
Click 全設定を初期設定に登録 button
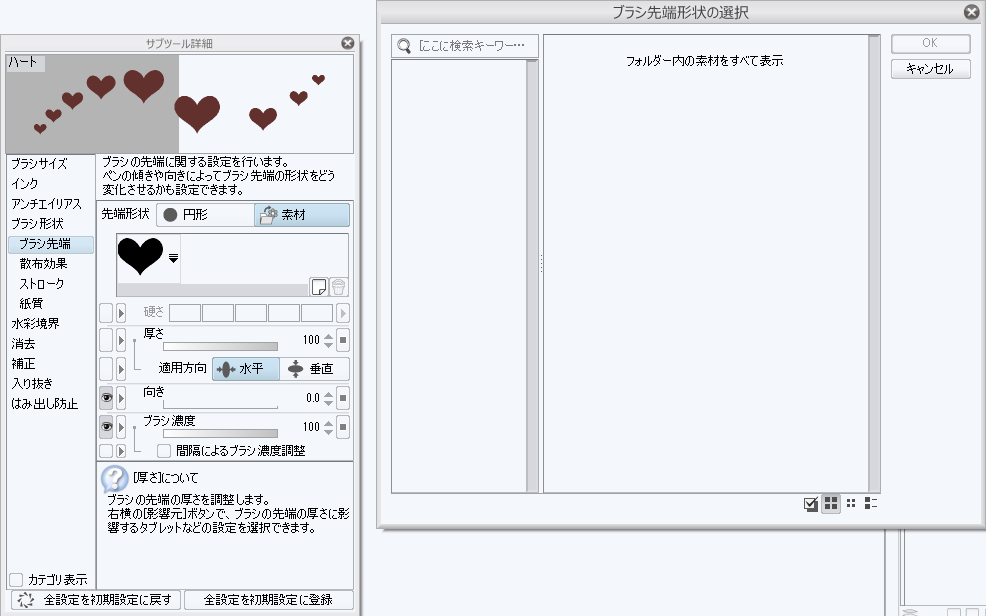coord(270,600)
